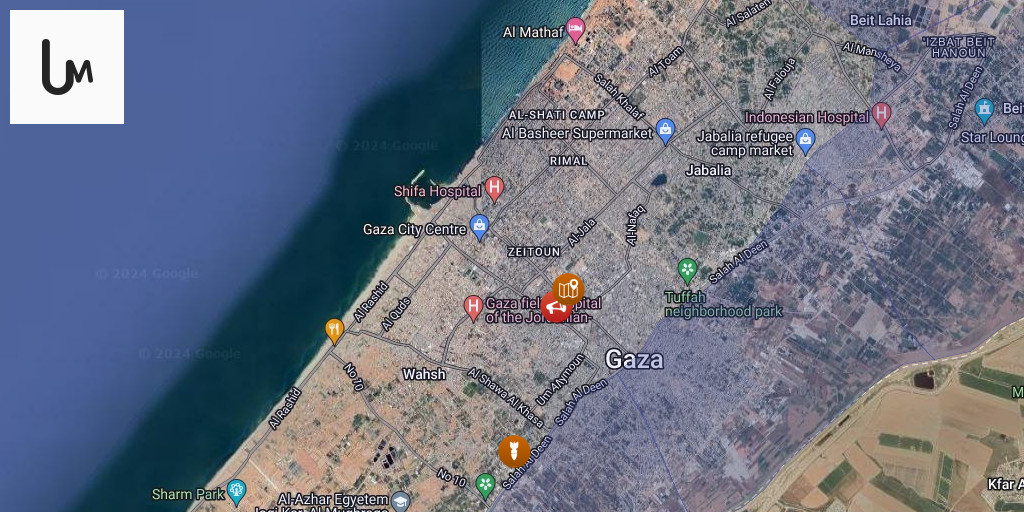Select the Beit Lahia label

click(880, 20)
